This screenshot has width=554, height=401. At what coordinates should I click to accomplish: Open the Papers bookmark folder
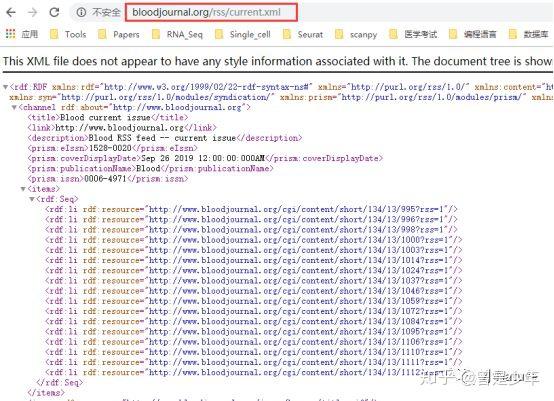pyautogui.click(x=119, y=34)
